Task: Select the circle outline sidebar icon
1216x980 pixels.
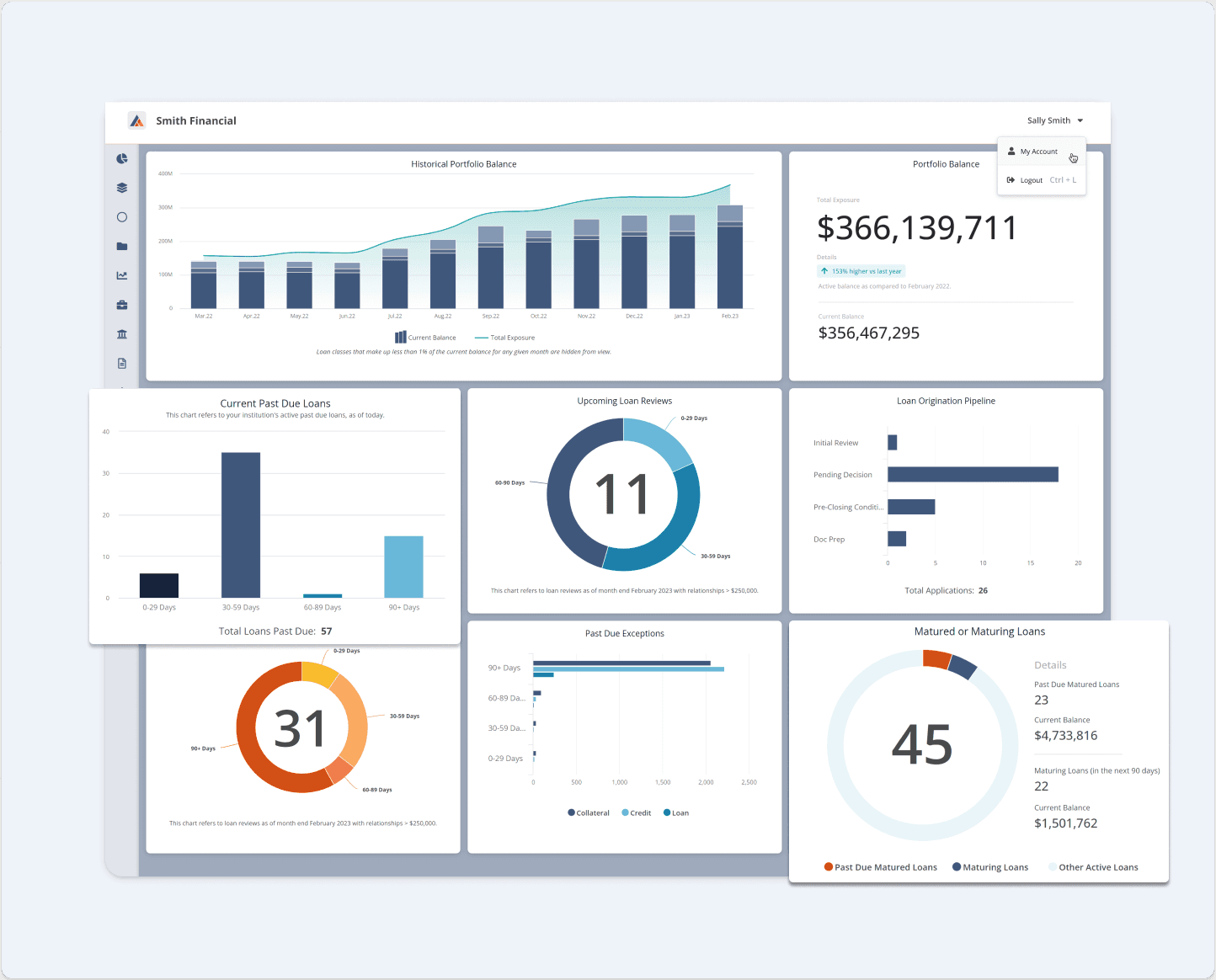Action: click(122, 217)
